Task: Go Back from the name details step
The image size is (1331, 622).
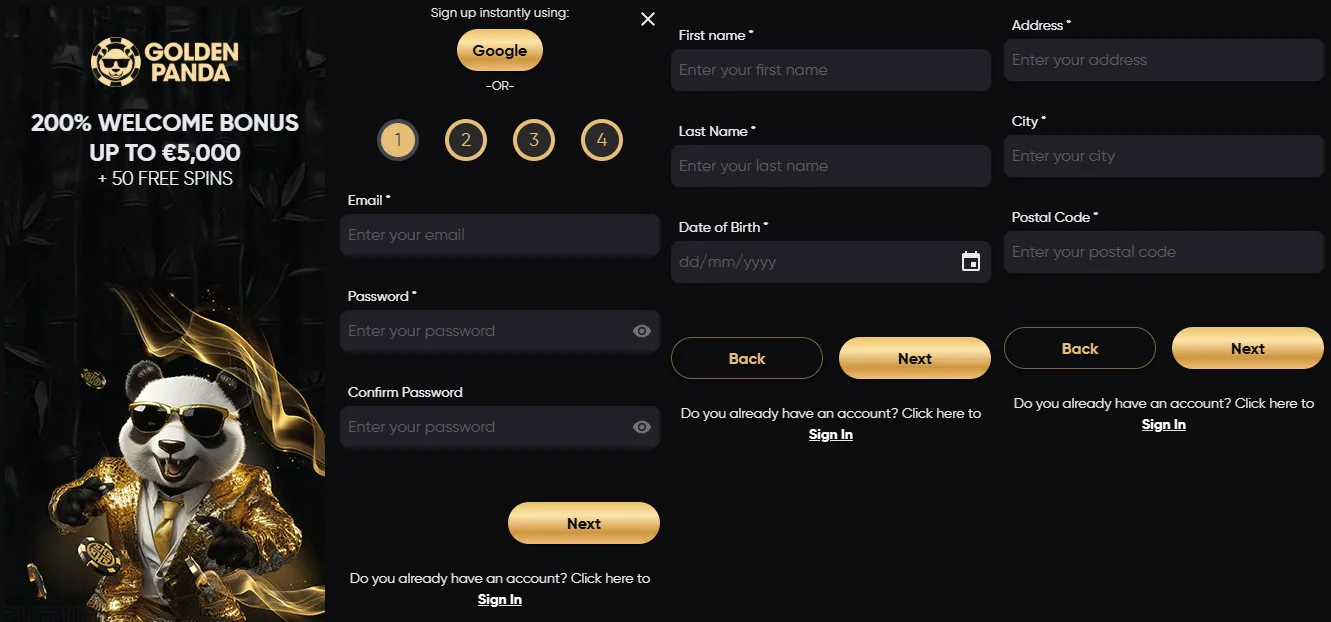Action: pos(746,357)
